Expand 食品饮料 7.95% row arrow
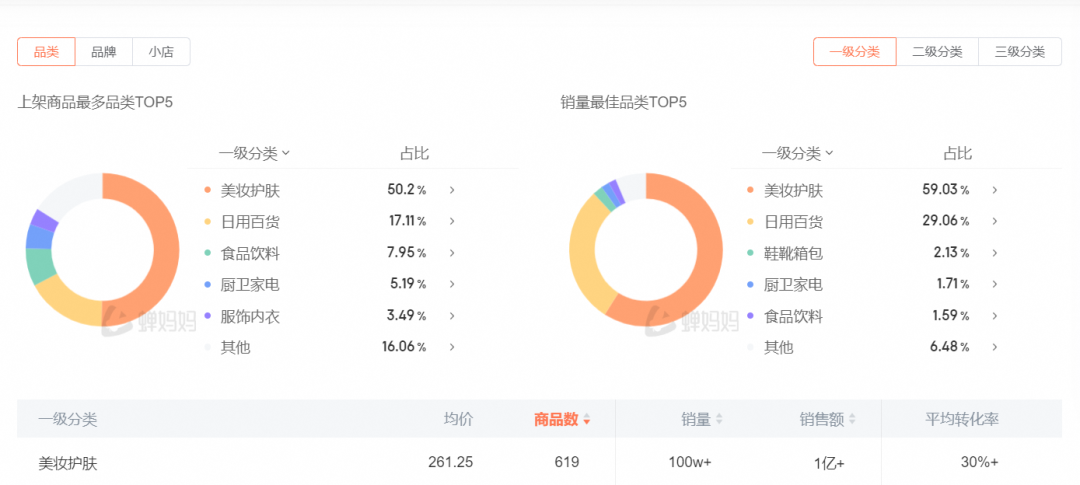Viewport: 1080px width, 485px height. click(452, 253)
